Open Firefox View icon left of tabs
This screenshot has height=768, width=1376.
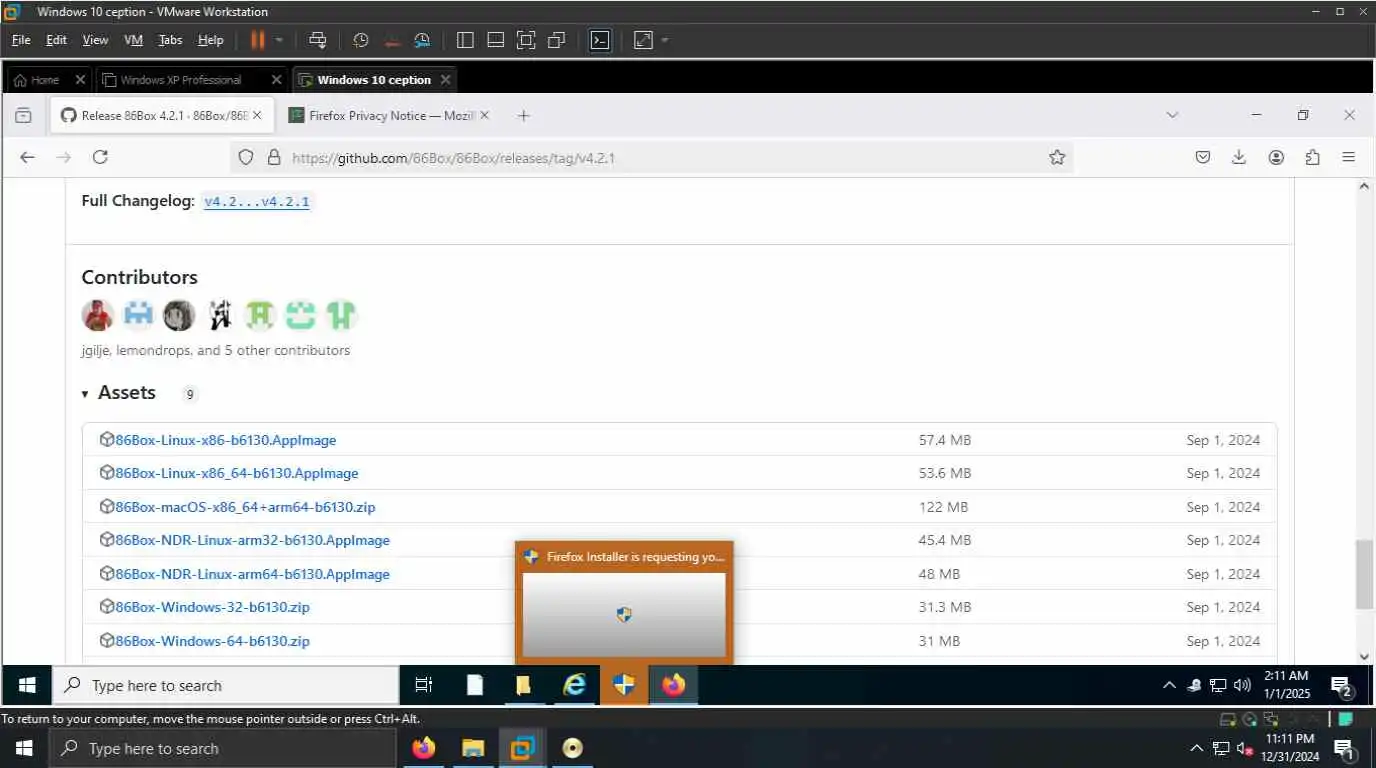(x=23, y=116)
